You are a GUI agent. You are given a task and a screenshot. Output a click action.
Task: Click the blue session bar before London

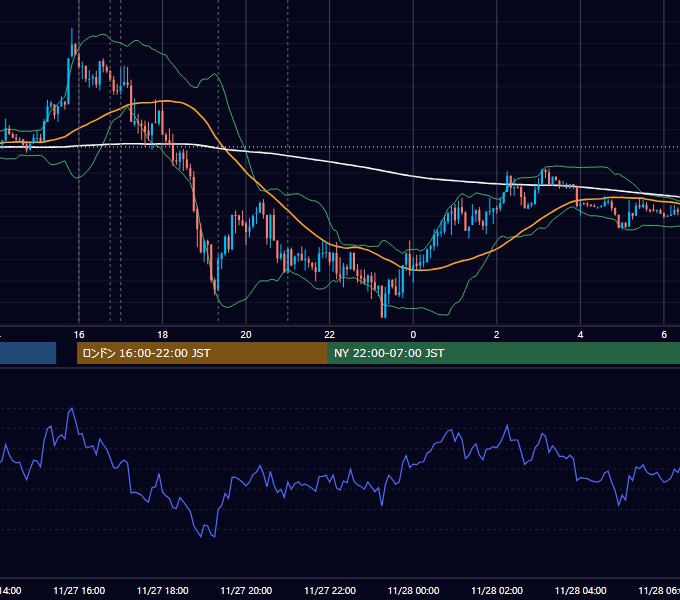click(28, 353)
